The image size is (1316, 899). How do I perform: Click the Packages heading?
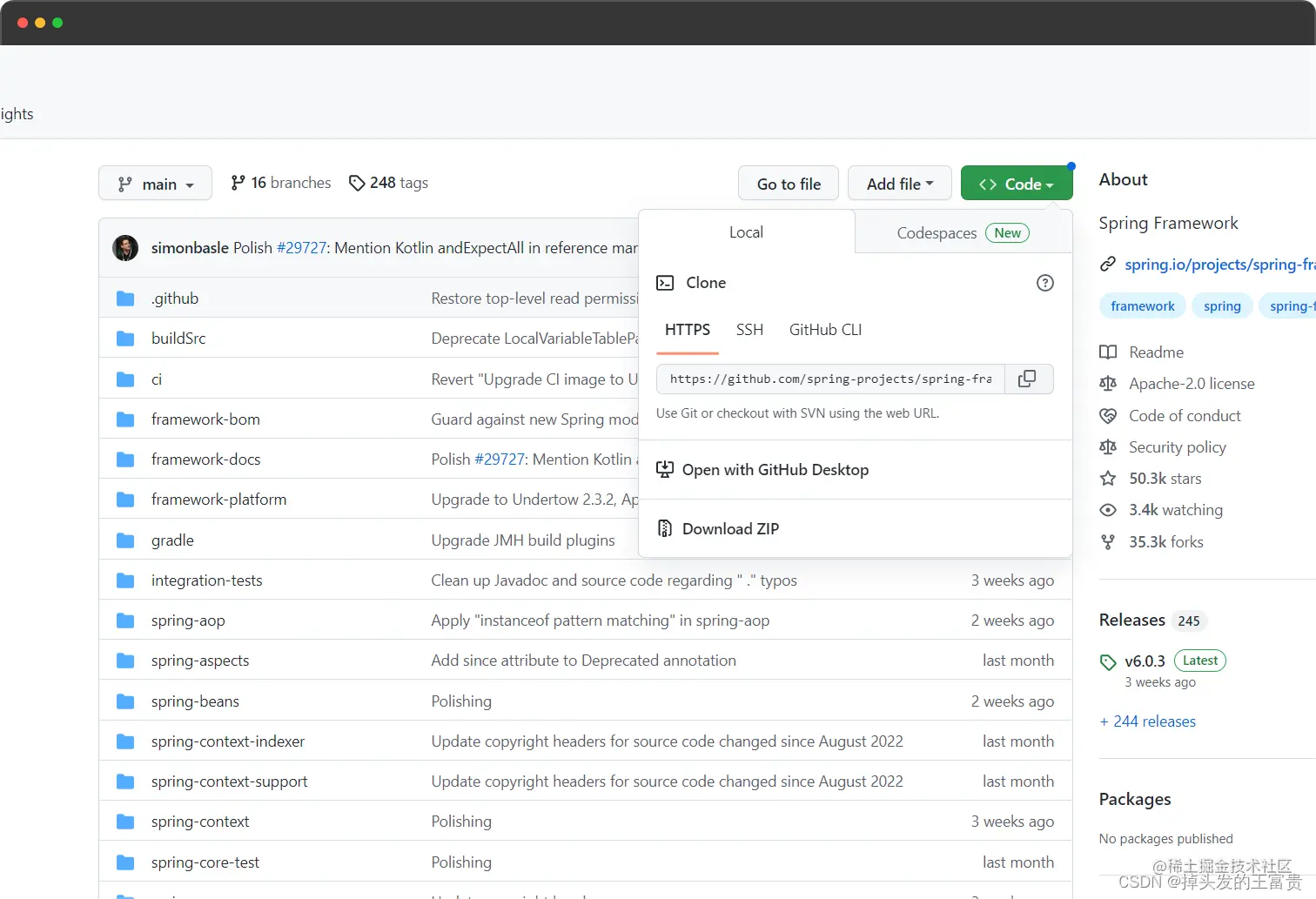1135,799
